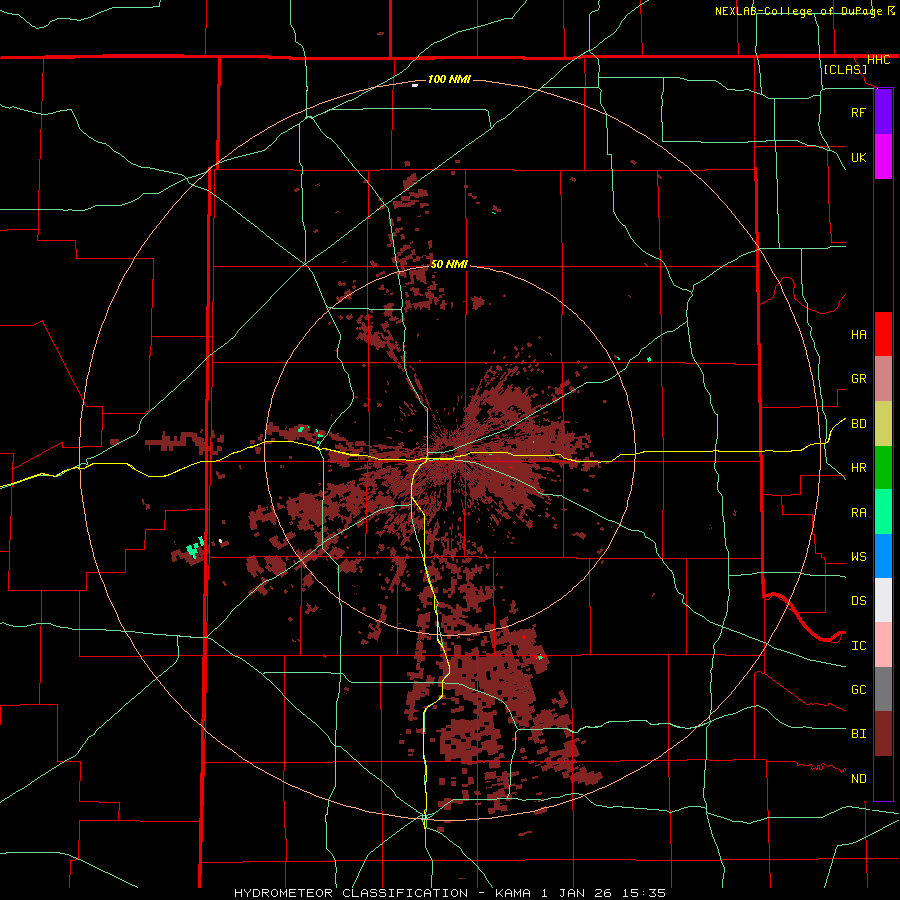Click the red HA legend color swatch
900x900 pixels.
[883, 334]
